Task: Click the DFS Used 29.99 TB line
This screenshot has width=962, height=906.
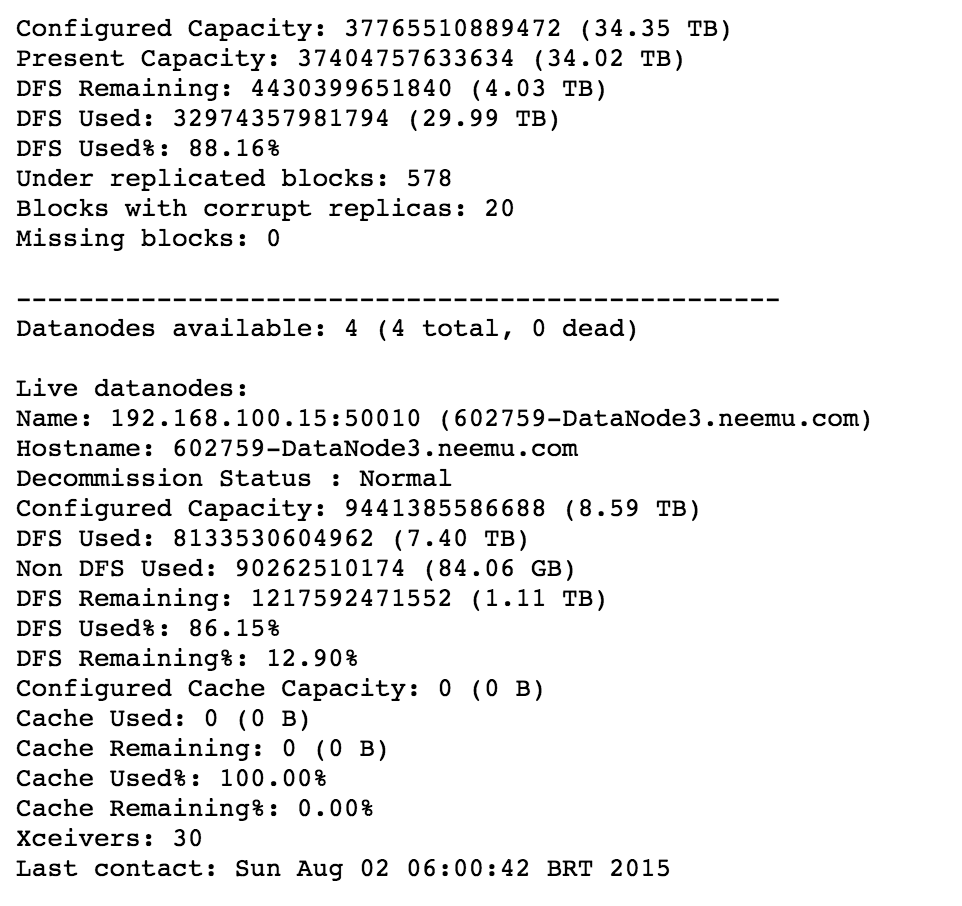Action: click(x=288, y=119)
